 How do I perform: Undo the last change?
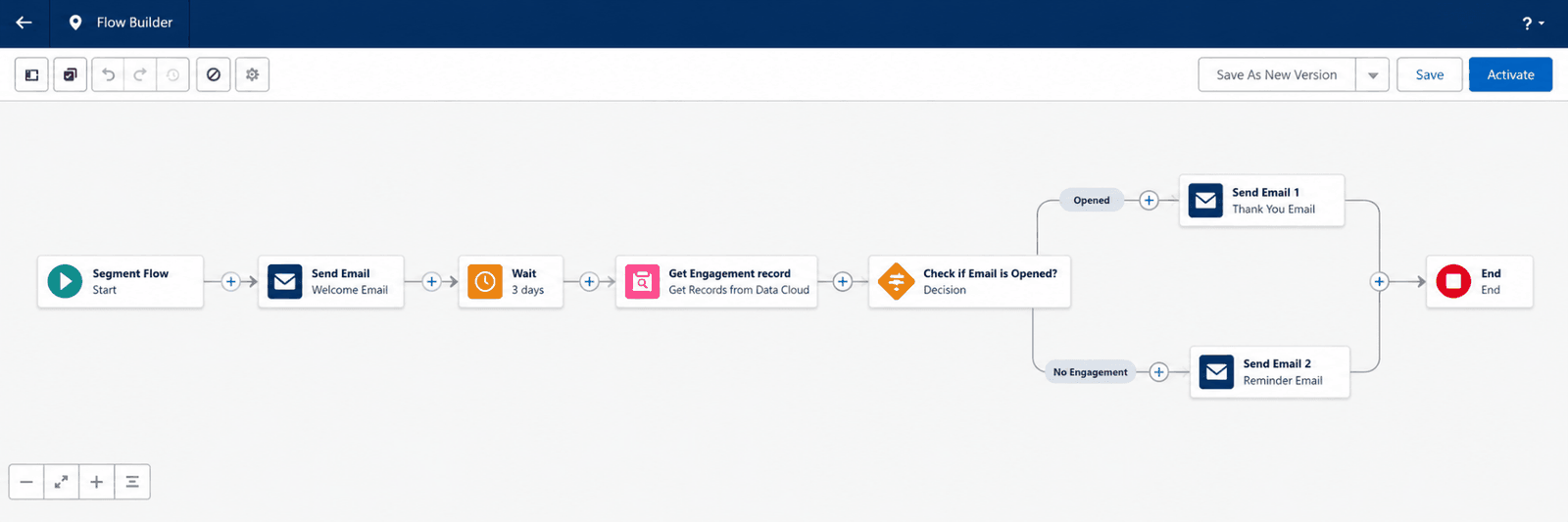(x=108, y=74)
